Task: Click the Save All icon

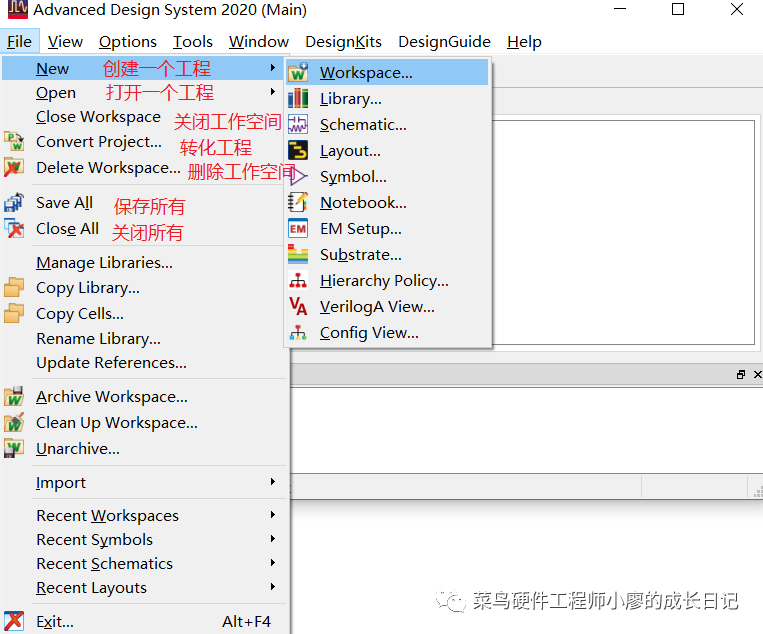Action: click(x=14, y=202)
